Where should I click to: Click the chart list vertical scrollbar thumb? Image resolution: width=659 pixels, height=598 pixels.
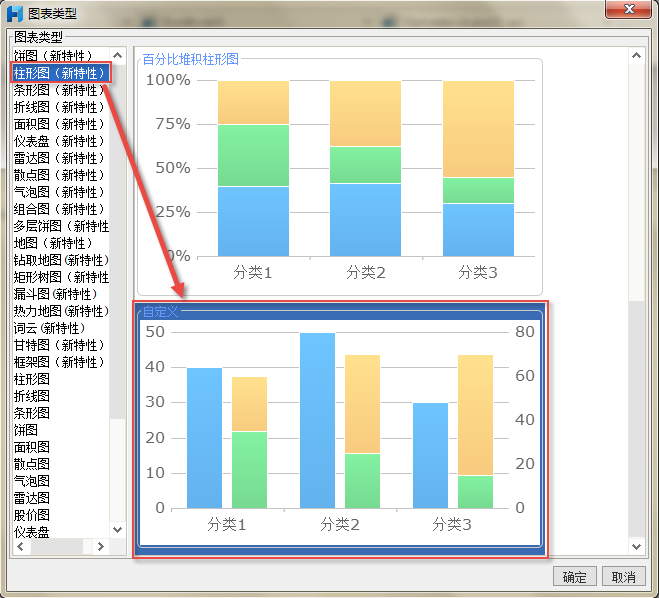click(x=118, y=241)
